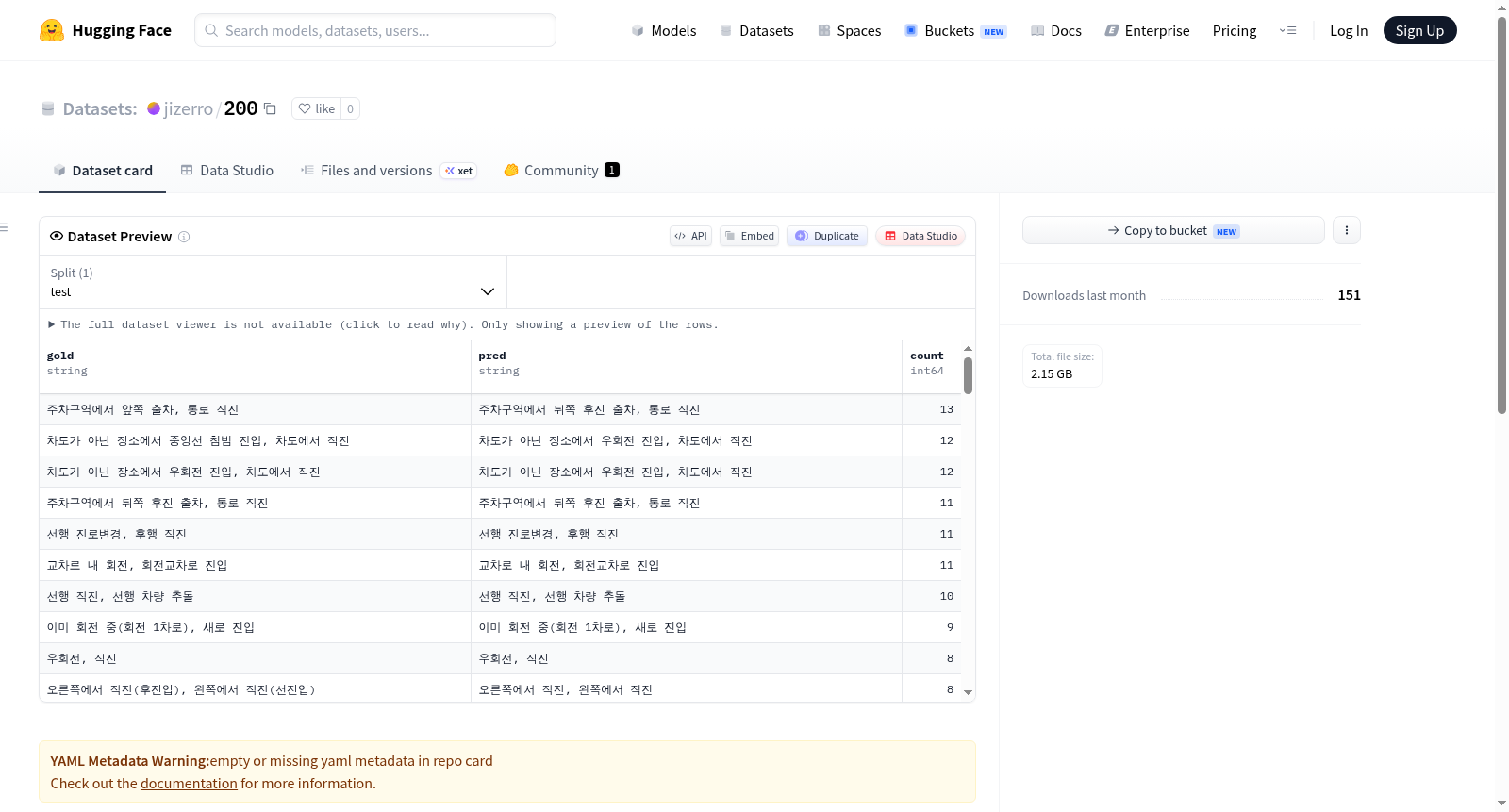Image resolution: width=1509 pixels, height=812 pixels.
Task: Open the Split test dropdown
Action: click(273, 282)
